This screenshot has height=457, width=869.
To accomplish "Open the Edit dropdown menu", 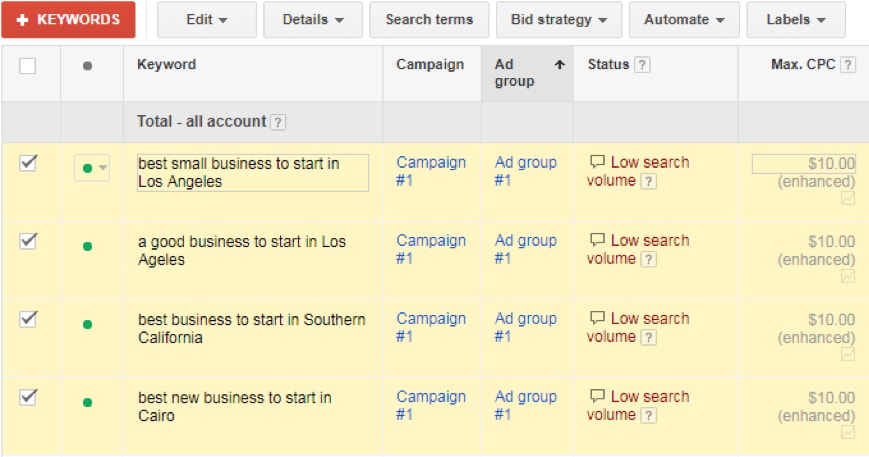I will (207, 19).
